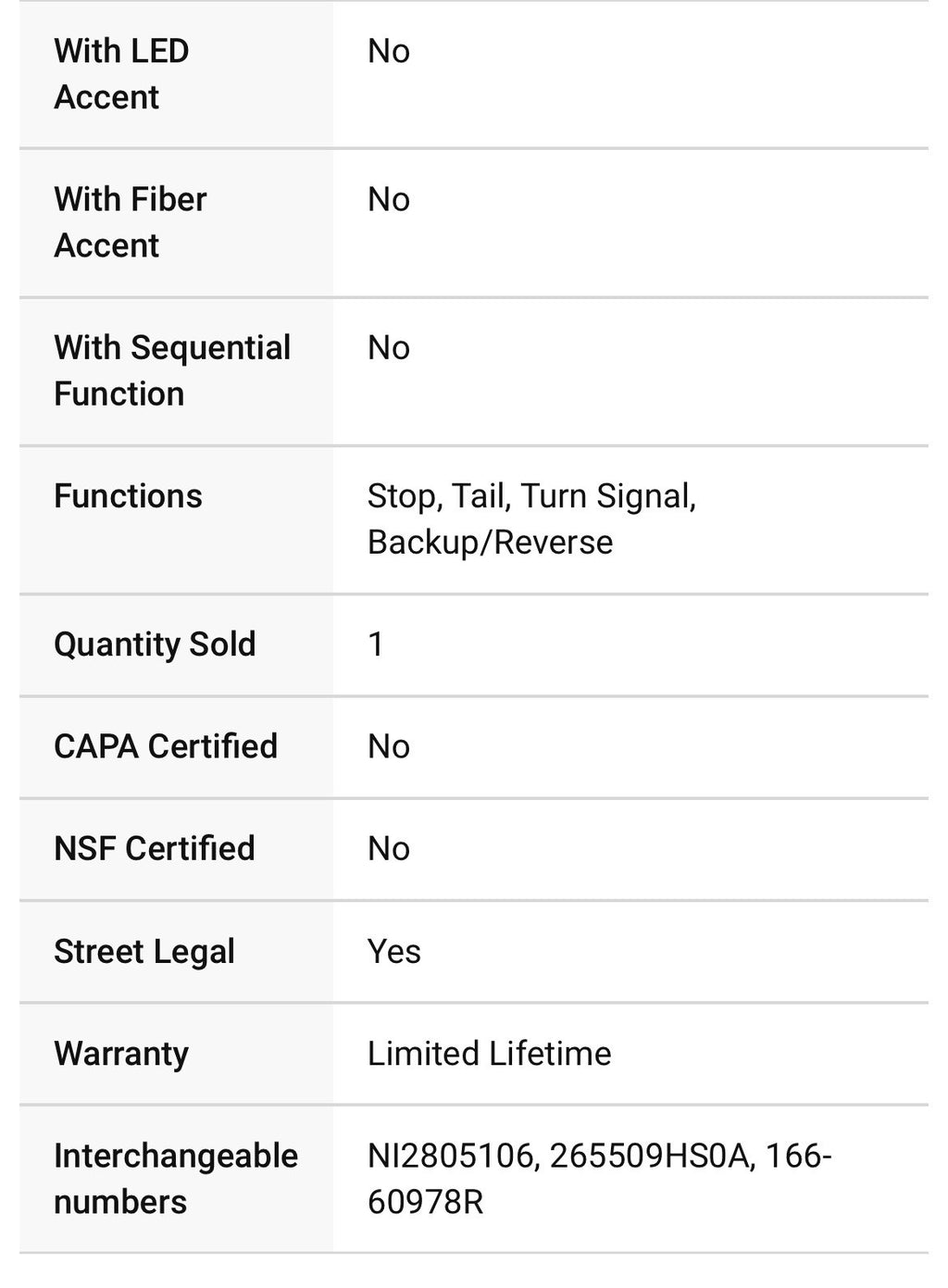Image resolution: width=948 pixels, height=1288 pixels.
Task: Click the "Street Legal" label
Action: 144,952
